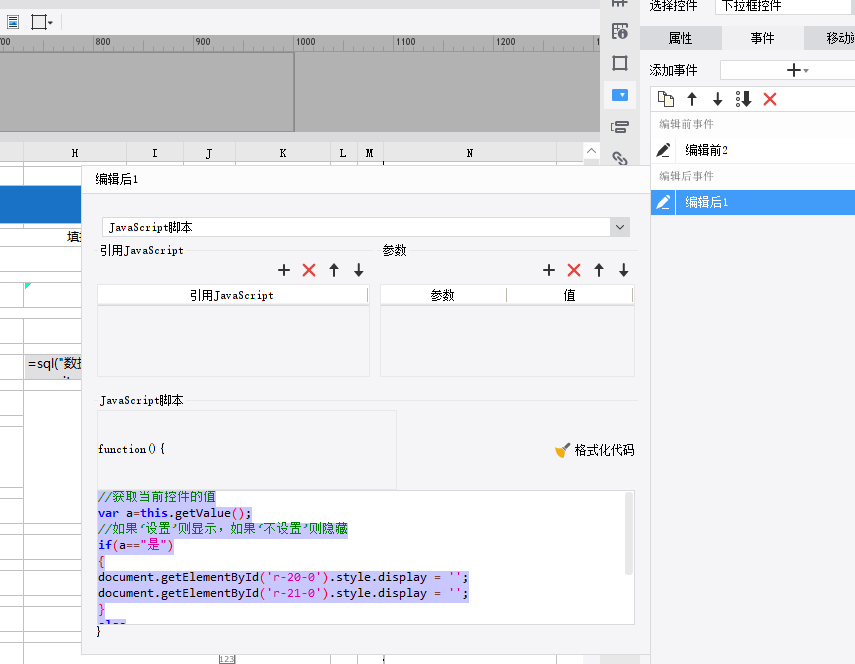855x664 pixels.
Task: Click the sort events icon
Action: pos(744,99)
